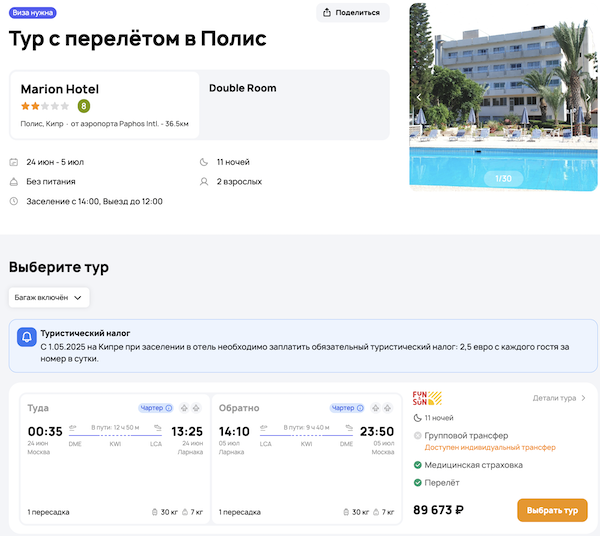This screenshot has height=536, width=600.
Task: Click the tourist tax bell icon
Action: click(27, 337)
